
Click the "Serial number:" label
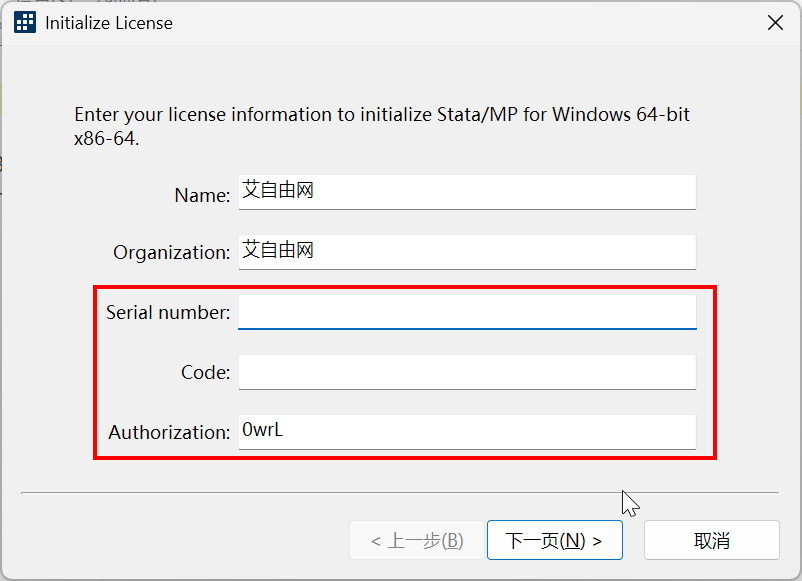point(168,313)
